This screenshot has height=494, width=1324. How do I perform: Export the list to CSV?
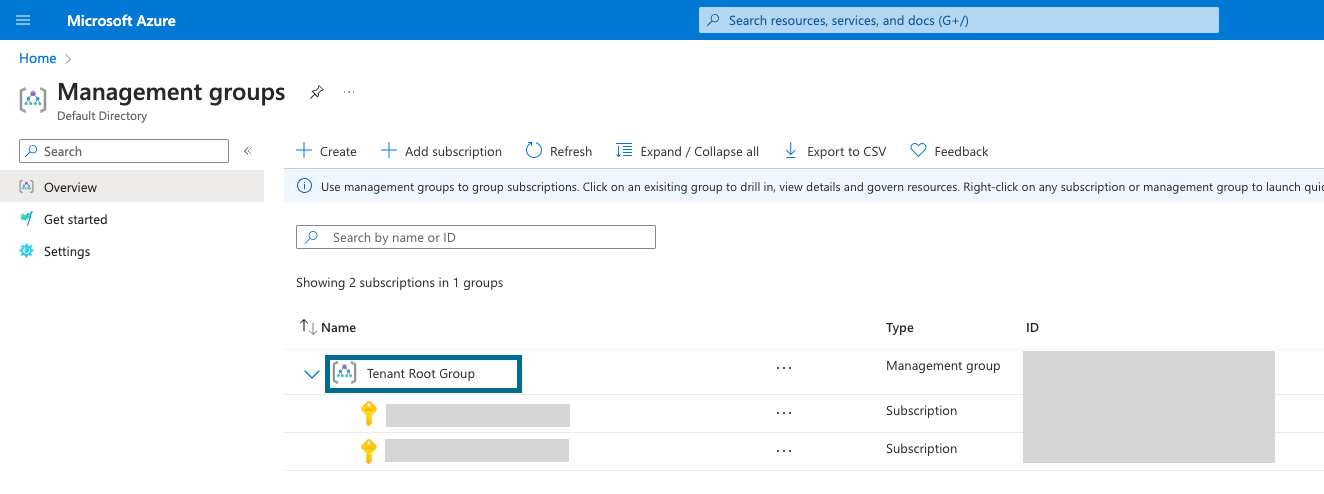[835, 151]
